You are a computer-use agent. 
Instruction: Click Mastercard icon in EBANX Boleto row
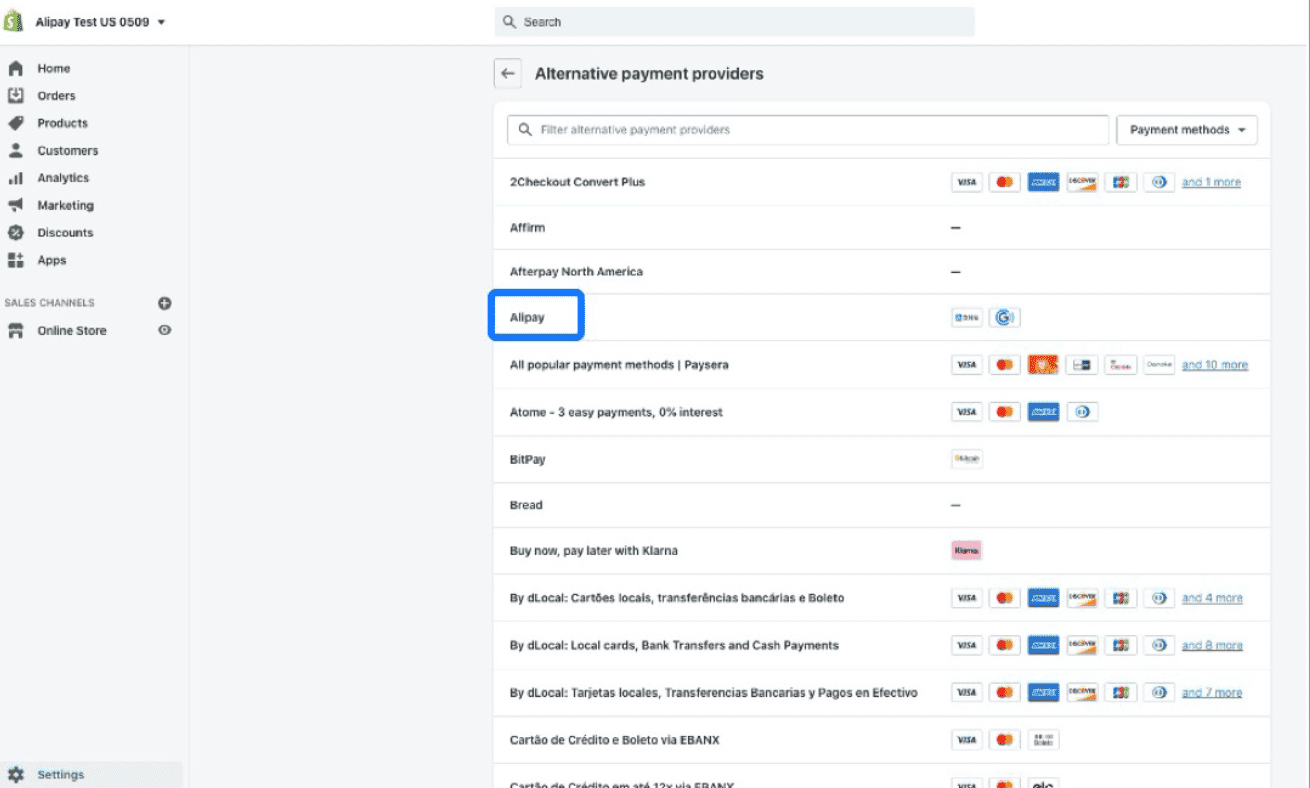coord(1005,740)
